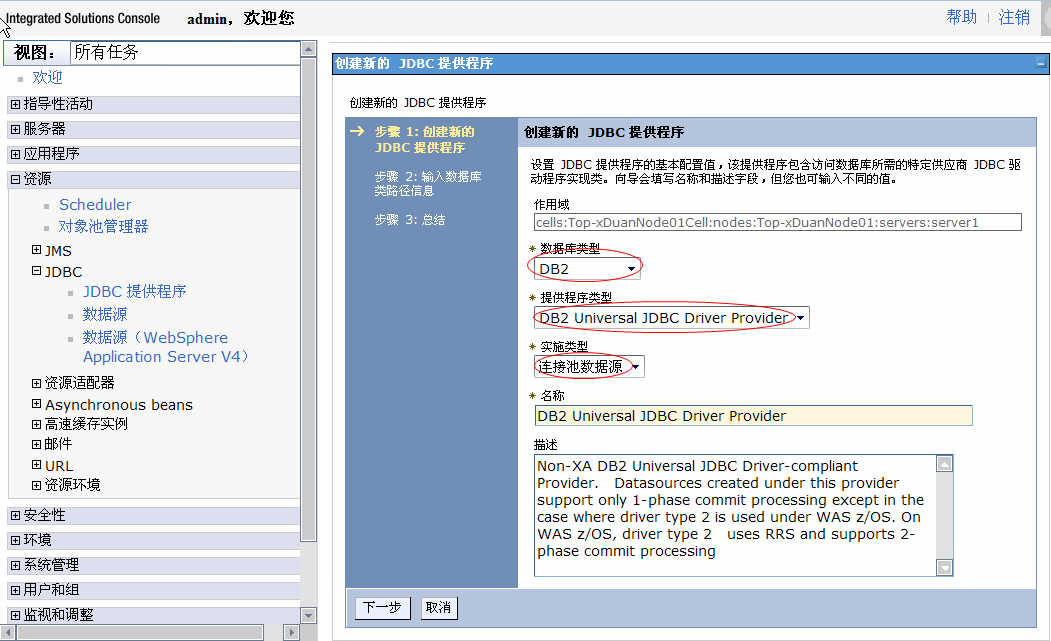Expand the 安全性 section
This screenshot has height=641, width=1051.
[15, 515]
